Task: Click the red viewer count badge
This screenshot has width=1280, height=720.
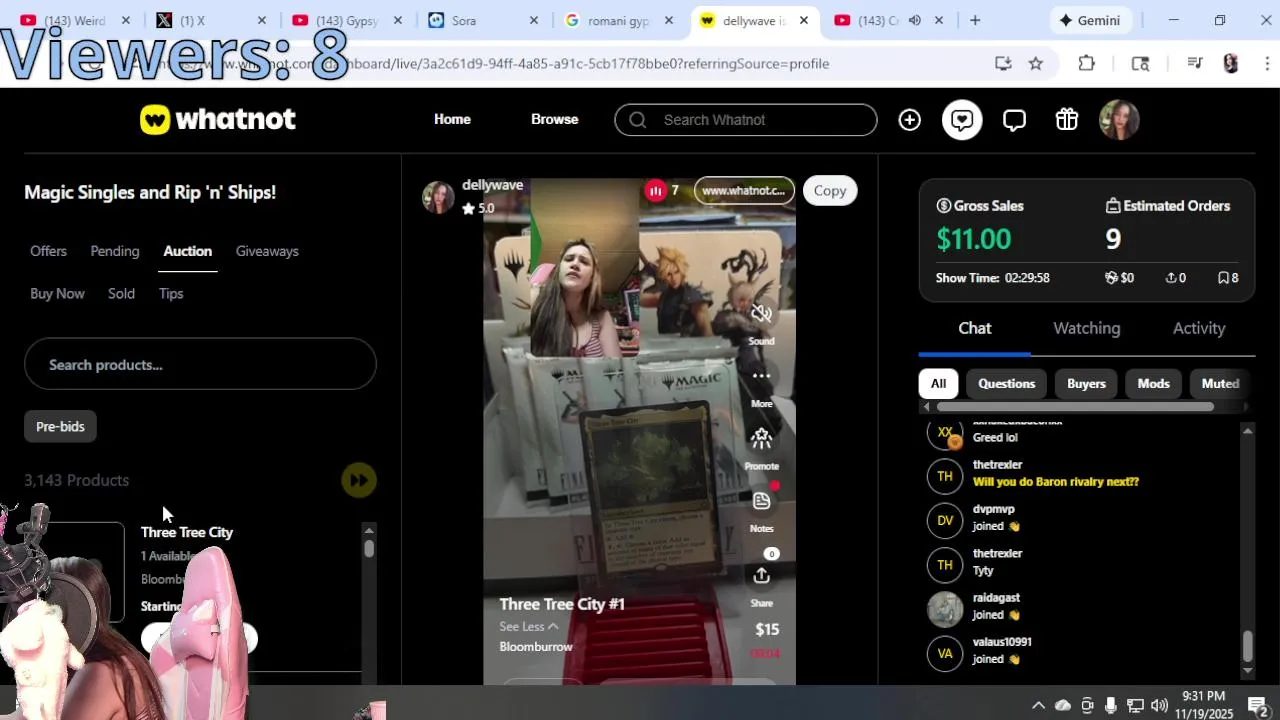Action: click(x=655, y=190)
